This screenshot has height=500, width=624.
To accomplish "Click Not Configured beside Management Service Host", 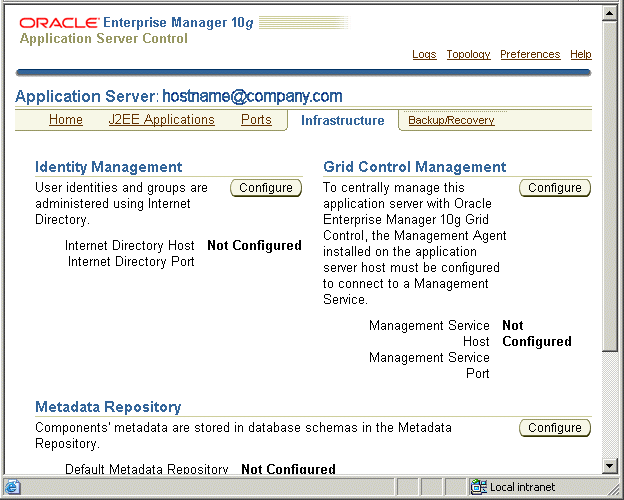I will click(x=537, y=334).
